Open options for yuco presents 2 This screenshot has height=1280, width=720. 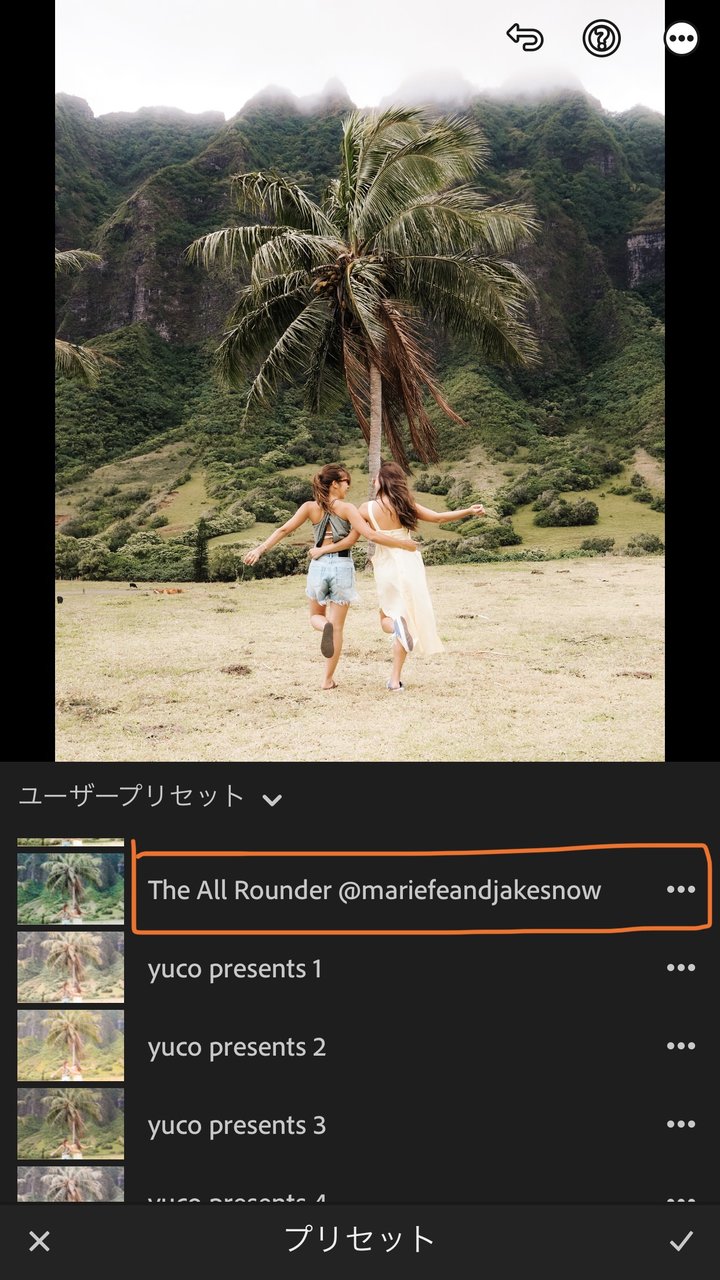pos(681,1046)
